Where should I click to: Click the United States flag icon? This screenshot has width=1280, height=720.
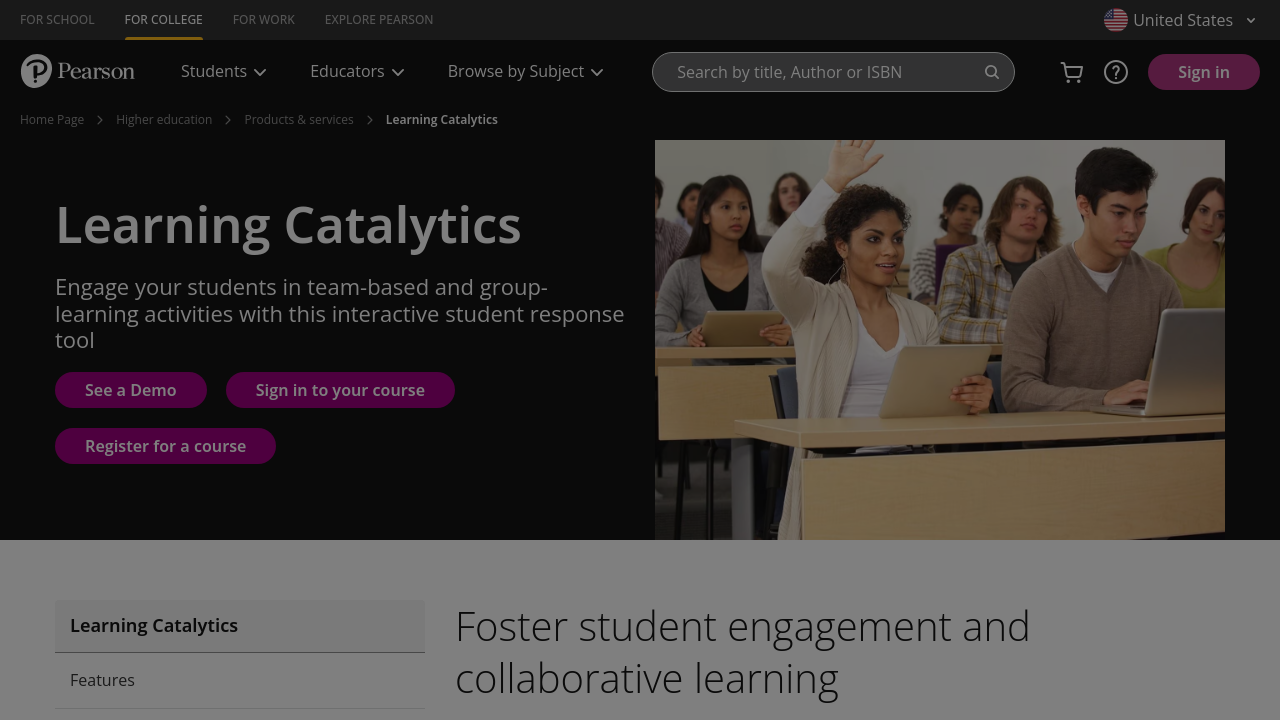1116,20
